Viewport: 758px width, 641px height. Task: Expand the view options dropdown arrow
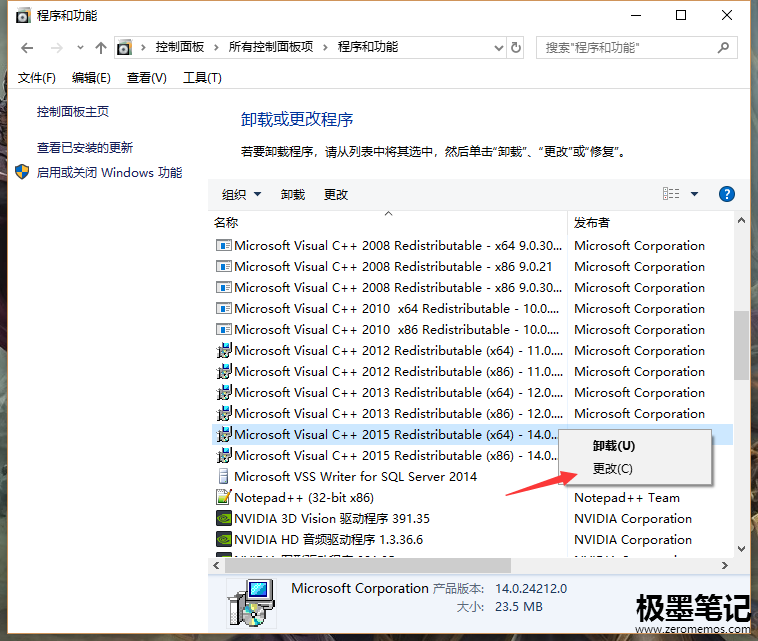coord(695,194)
